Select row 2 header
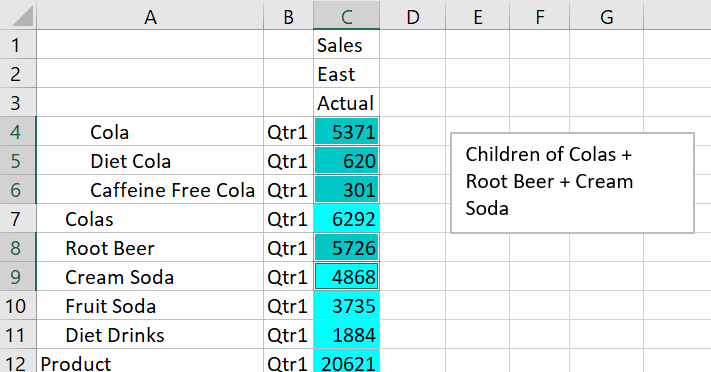Image resolution: width=711 pixels, height=372 pixels. (18, 73)
